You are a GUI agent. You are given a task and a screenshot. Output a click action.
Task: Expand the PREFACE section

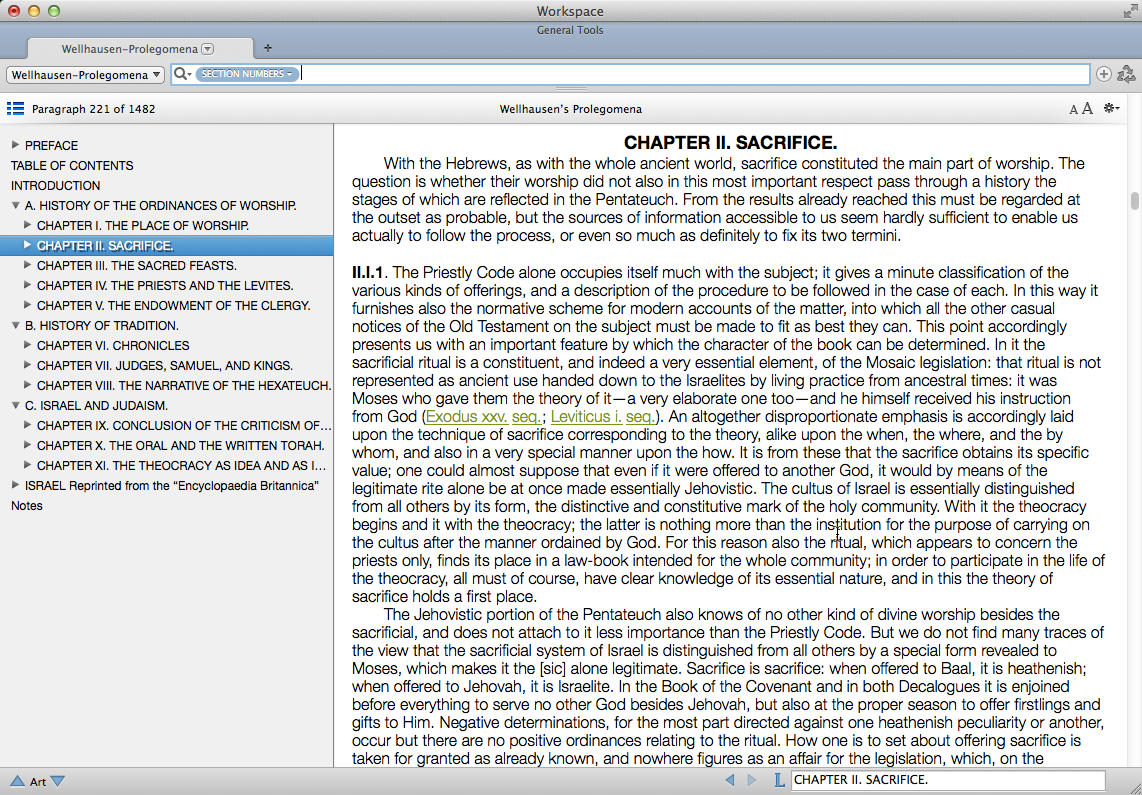(x=15, y=145)
